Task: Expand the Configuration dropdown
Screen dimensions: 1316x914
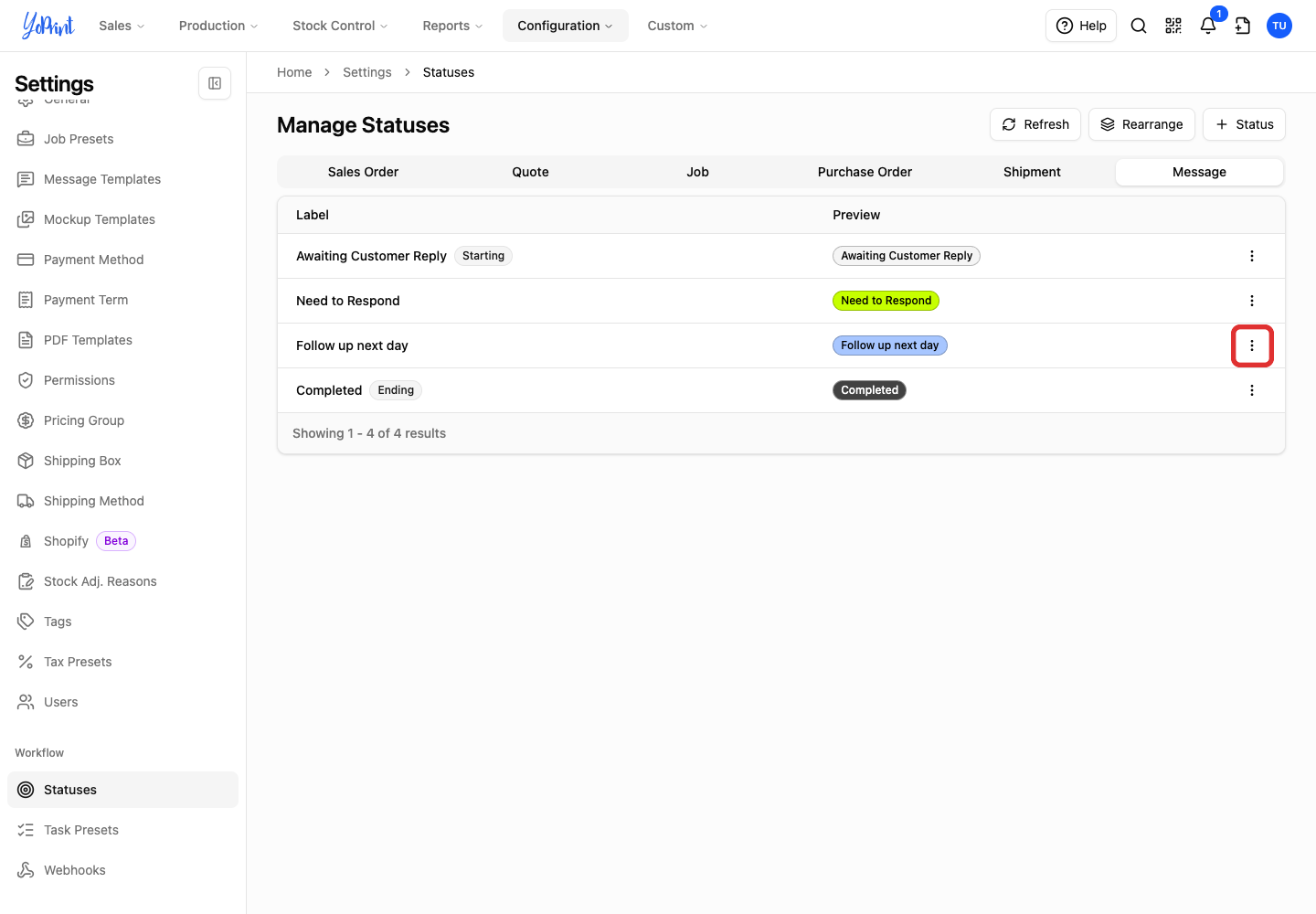Action: (566, 26)
